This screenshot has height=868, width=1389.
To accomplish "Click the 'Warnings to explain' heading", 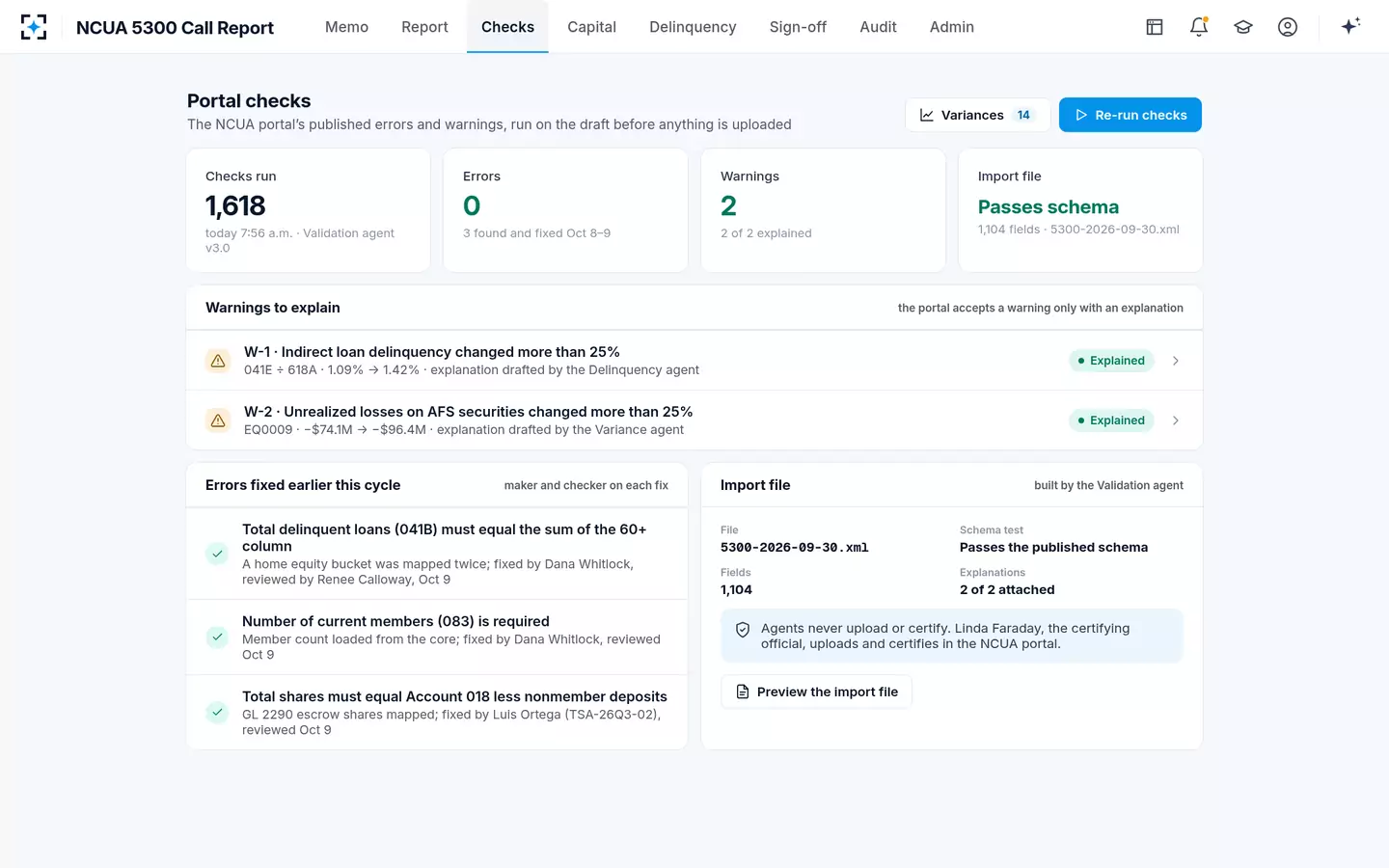I will click(x=273, y=308).
